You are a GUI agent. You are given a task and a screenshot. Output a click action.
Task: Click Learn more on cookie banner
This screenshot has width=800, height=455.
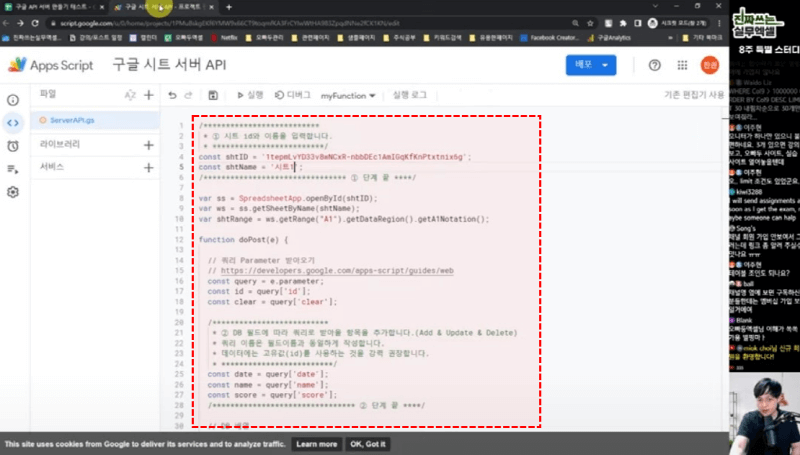point(316,444)
